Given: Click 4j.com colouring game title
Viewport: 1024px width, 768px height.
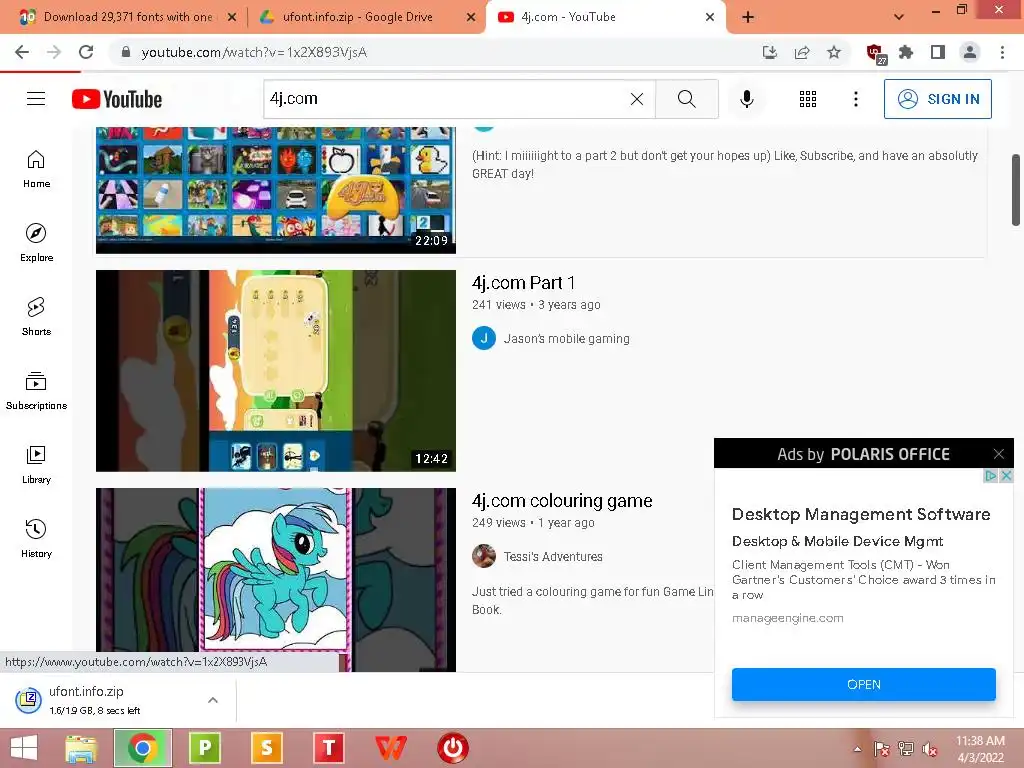Looking at the screenshot, I should (562, 501).
